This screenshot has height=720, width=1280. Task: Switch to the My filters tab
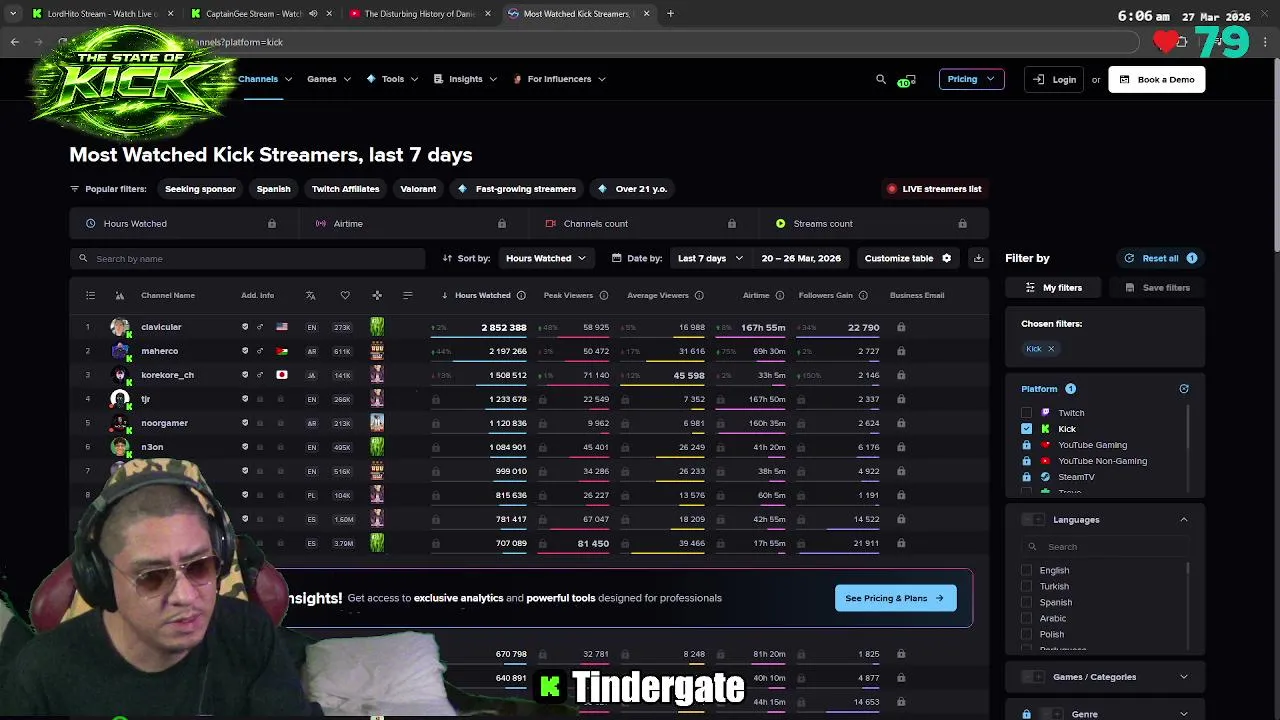(x=1054, y=288)
